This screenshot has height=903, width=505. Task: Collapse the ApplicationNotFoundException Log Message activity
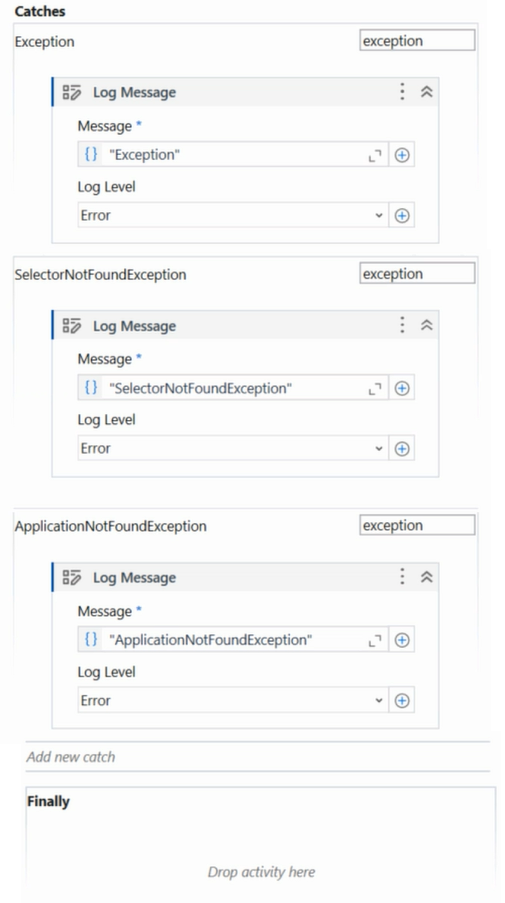(x=427, y=577)
